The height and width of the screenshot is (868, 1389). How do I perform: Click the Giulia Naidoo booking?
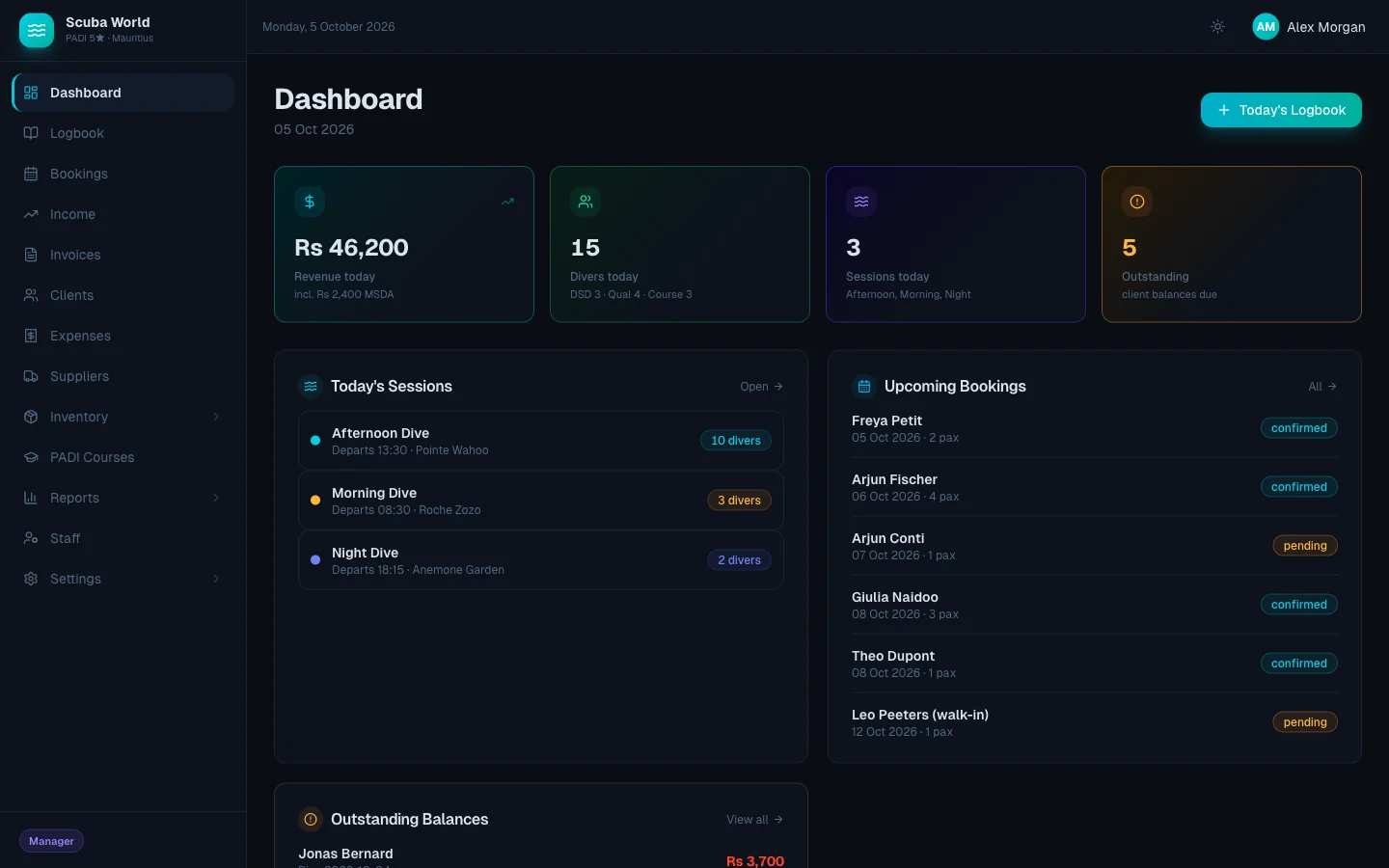coord(1095,605)
